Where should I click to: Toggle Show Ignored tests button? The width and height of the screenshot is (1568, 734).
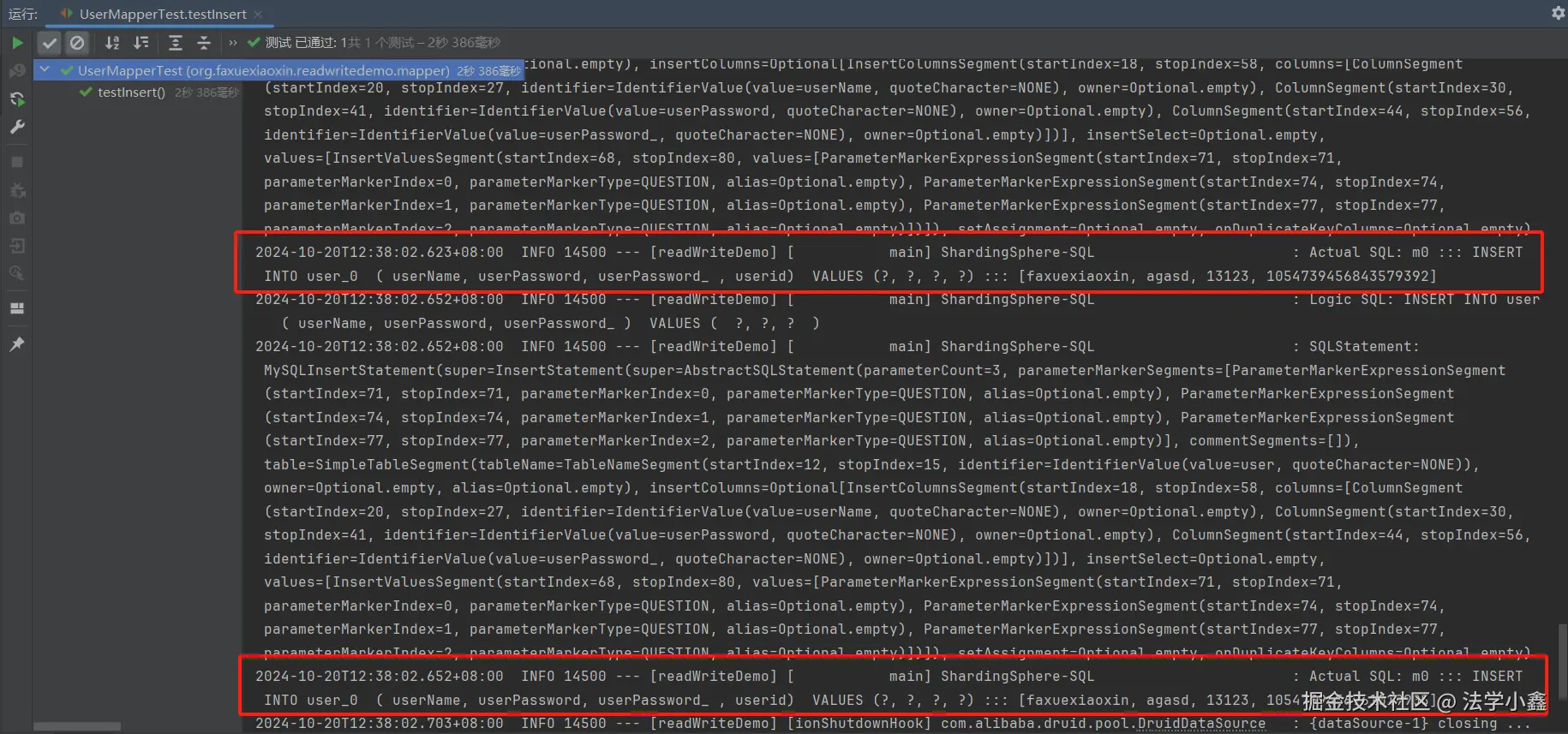pyautogui.click(x=77, y=43)
